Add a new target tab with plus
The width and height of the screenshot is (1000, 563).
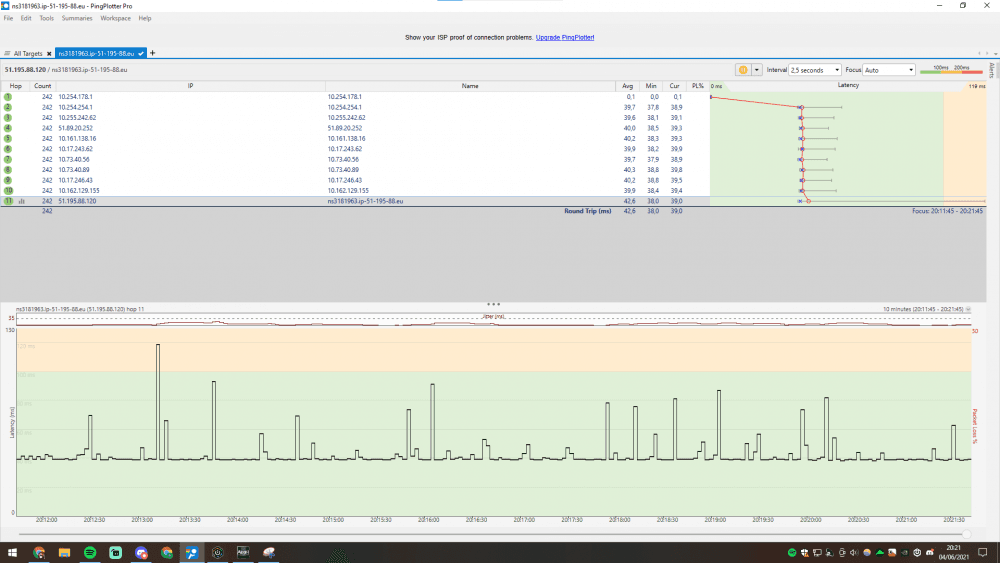pyautogui.click(x=153, y=52)
